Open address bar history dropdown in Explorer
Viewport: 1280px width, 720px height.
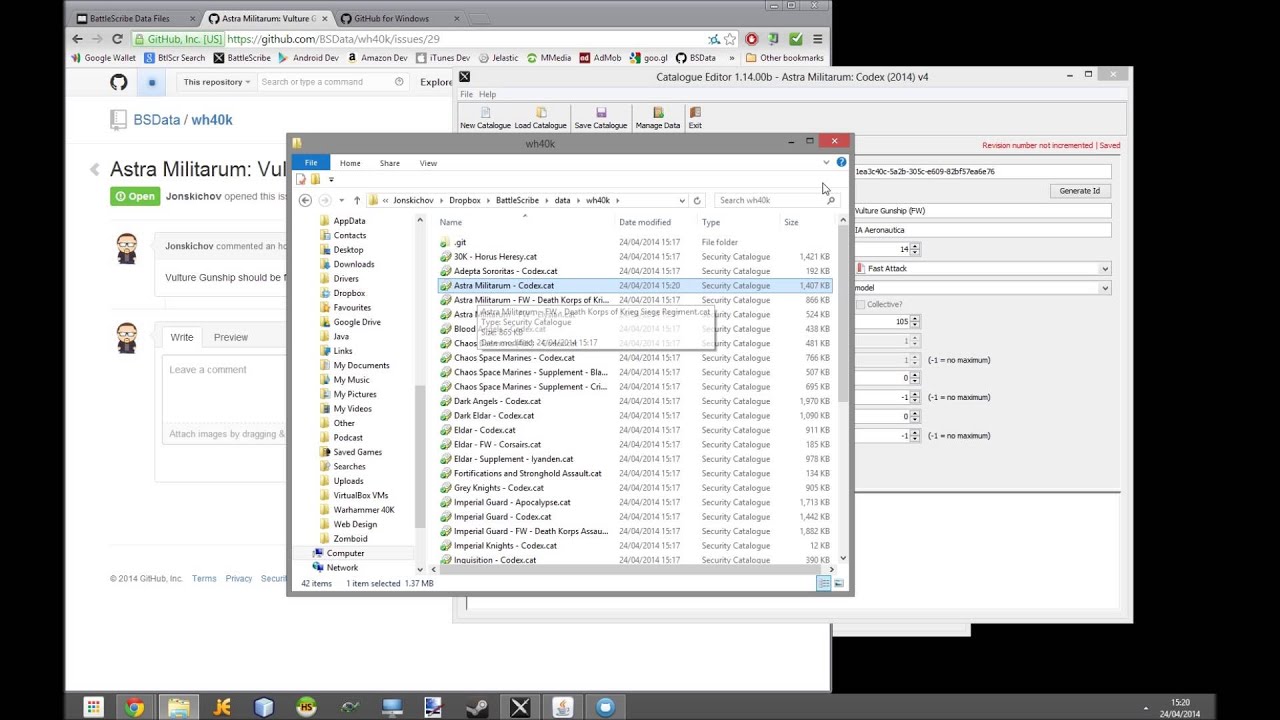[x=681, y=200]
